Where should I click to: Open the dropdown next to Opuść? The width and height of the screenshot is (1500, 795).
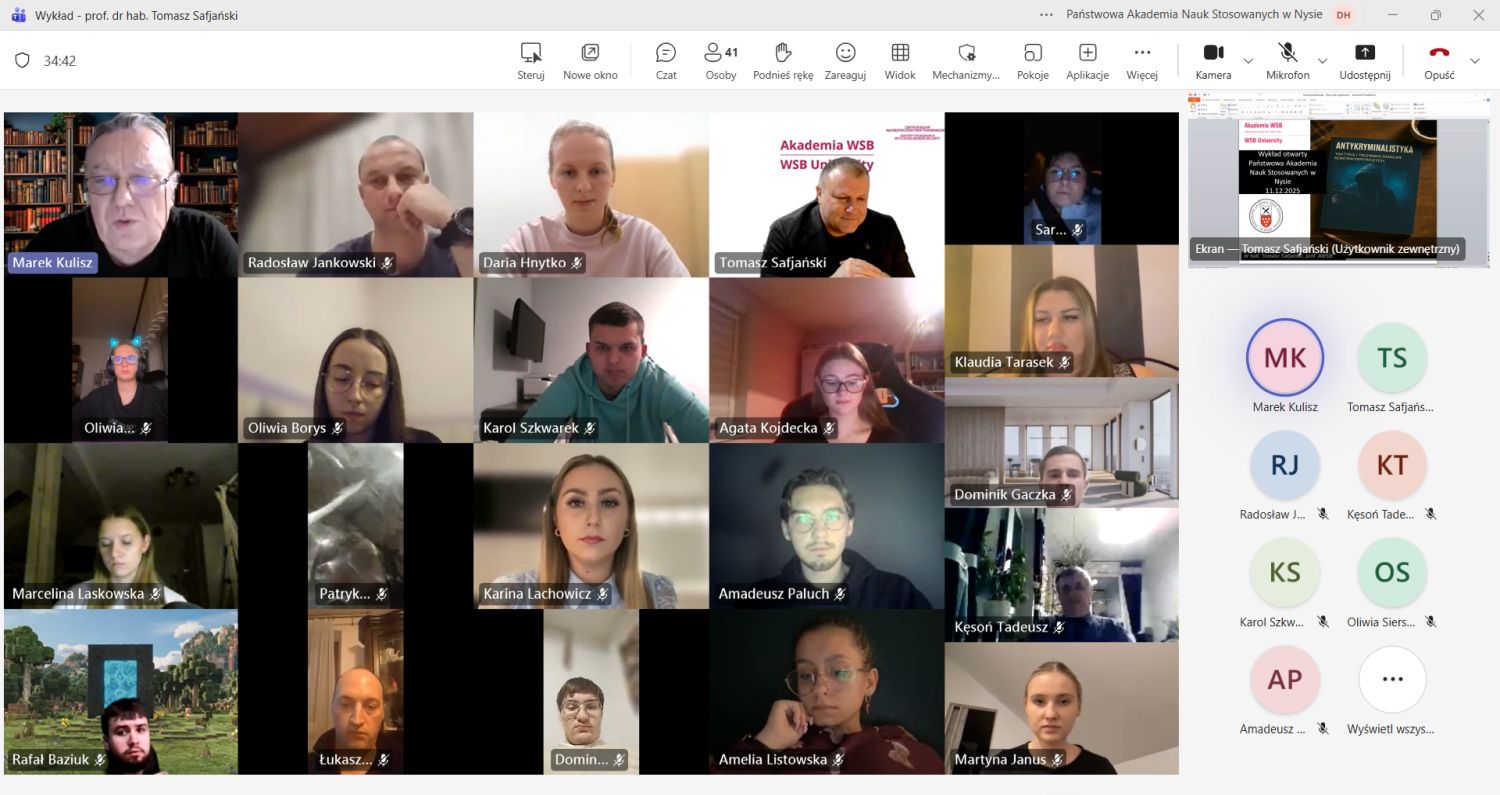point(1474,61)
